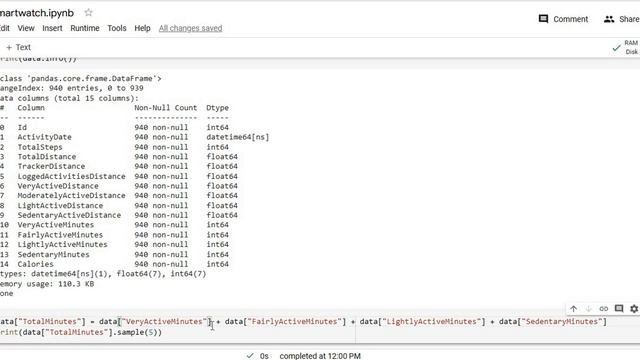Move cell up with arrow icon
640x360 pixels.
pyautogui.click(x=573, y=309)
